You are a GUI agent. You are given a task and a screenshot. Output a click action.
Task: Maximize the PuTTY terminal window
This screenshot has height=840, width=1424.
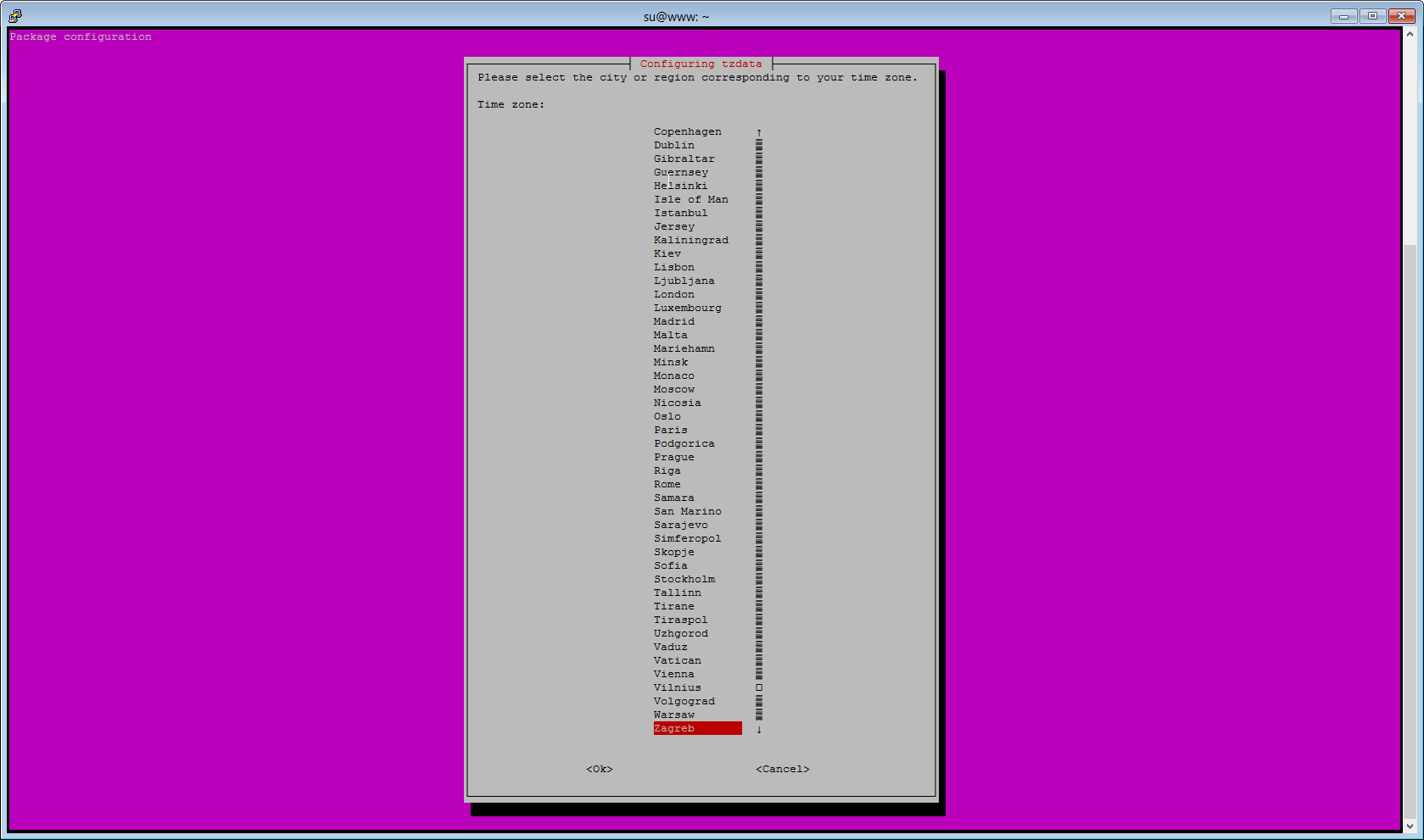(x=1372, y=16)
